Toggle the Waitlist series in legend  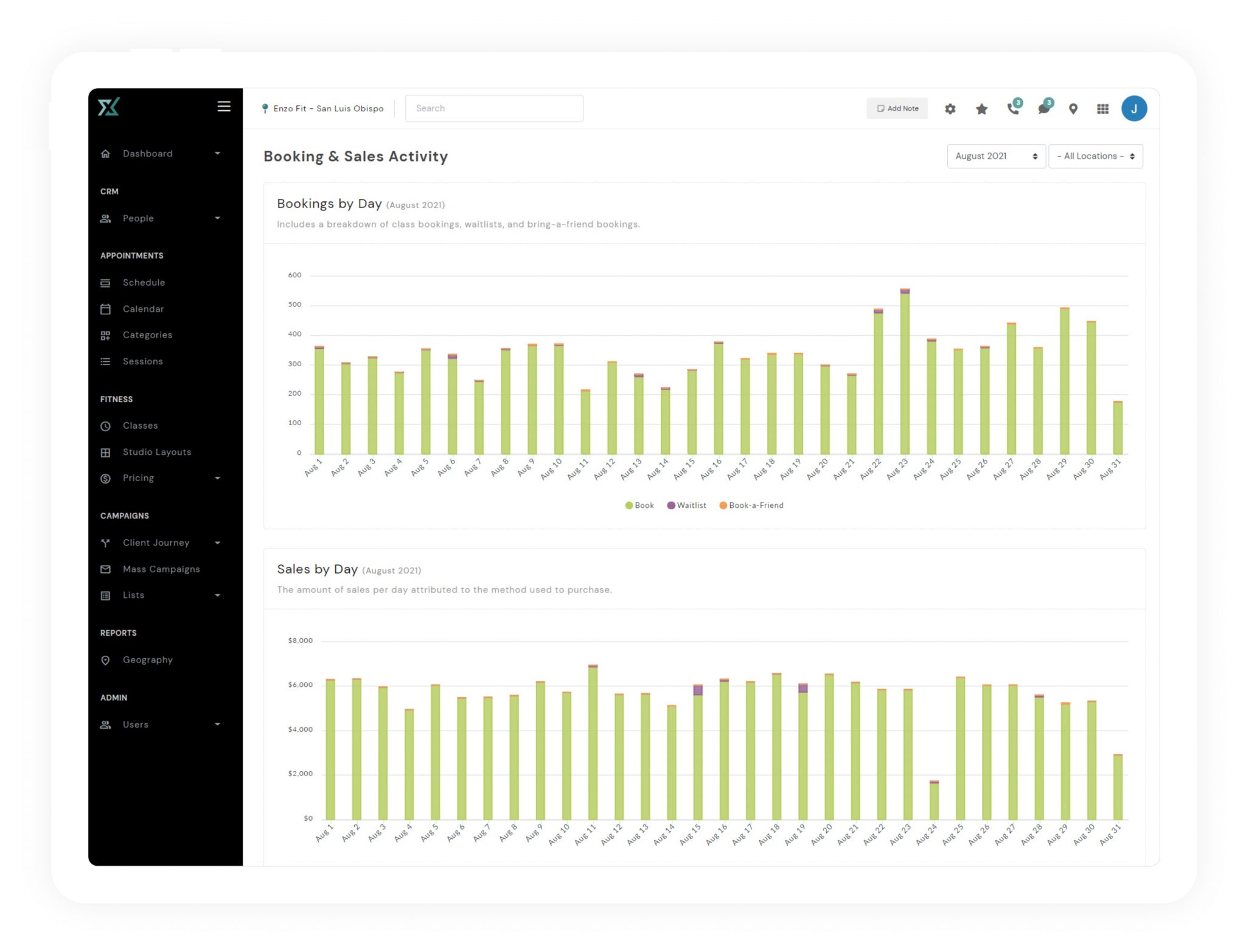[x=687, y=506]
